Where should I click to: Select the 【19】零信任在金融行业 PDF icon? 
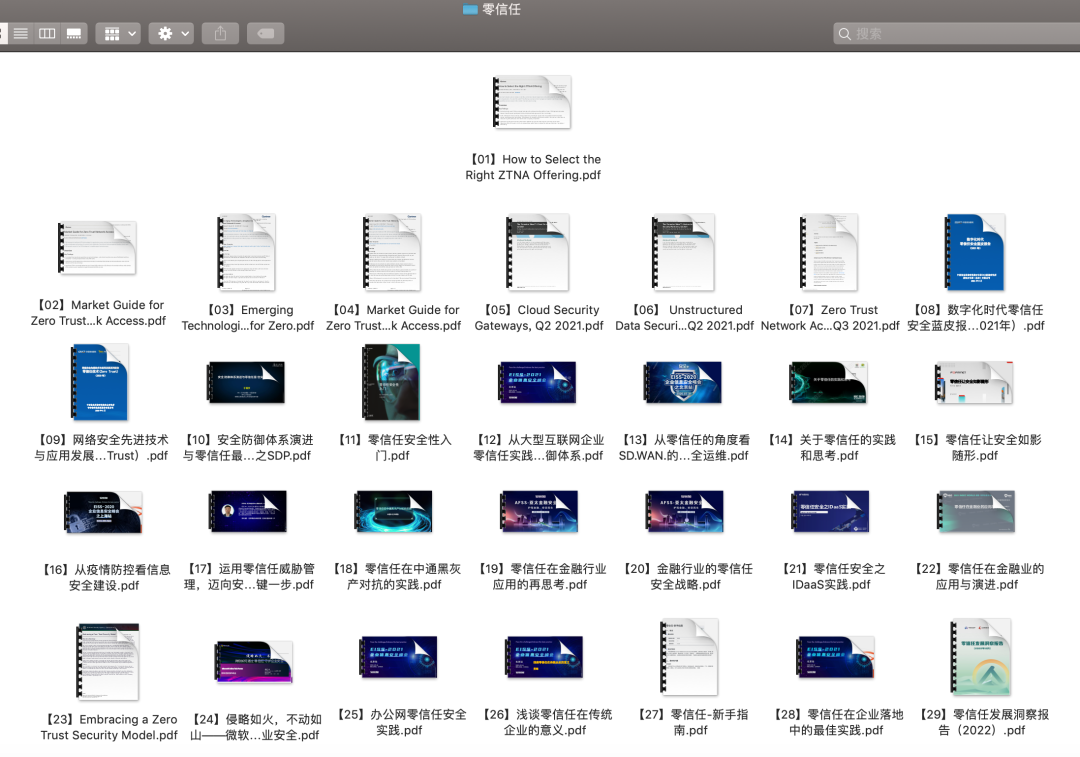pyautogui.click(x=539, y=512)
